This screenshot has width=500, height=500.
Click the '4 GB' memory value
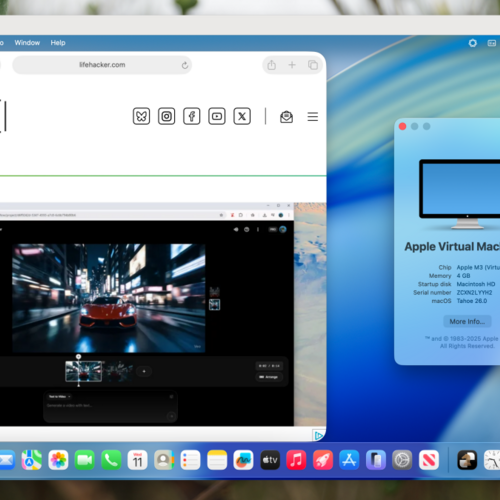(x=463, y=276)
